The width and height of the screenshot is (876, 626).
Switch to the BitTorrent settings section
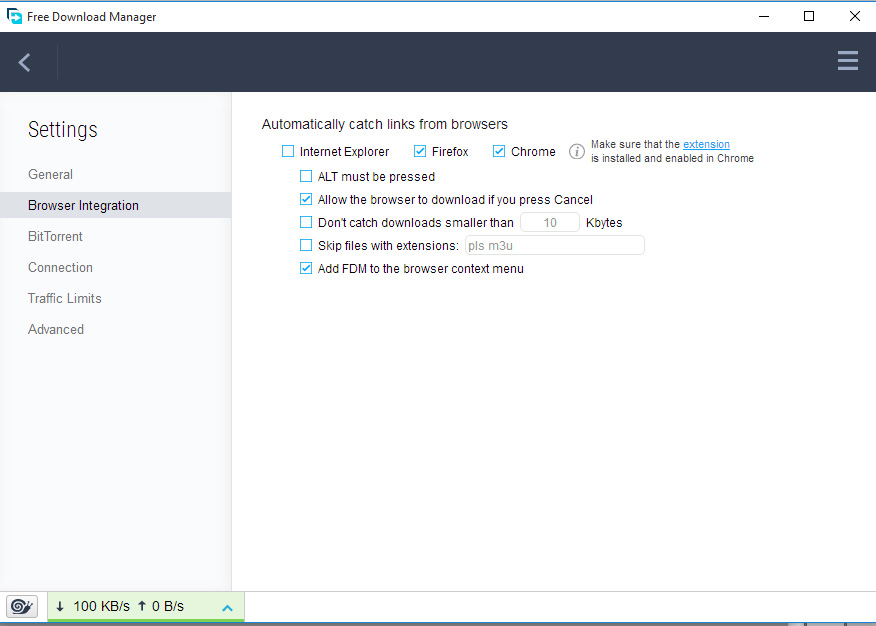pos(55,236)
